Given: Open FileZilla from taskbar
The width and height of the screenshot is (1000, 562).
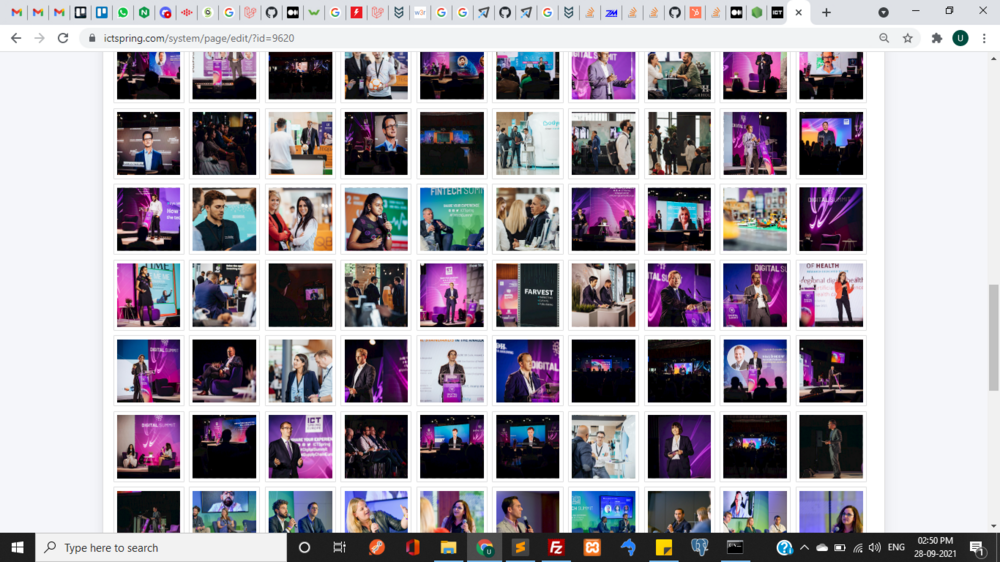Looking at the screenshot, I should tap(556, 547).
